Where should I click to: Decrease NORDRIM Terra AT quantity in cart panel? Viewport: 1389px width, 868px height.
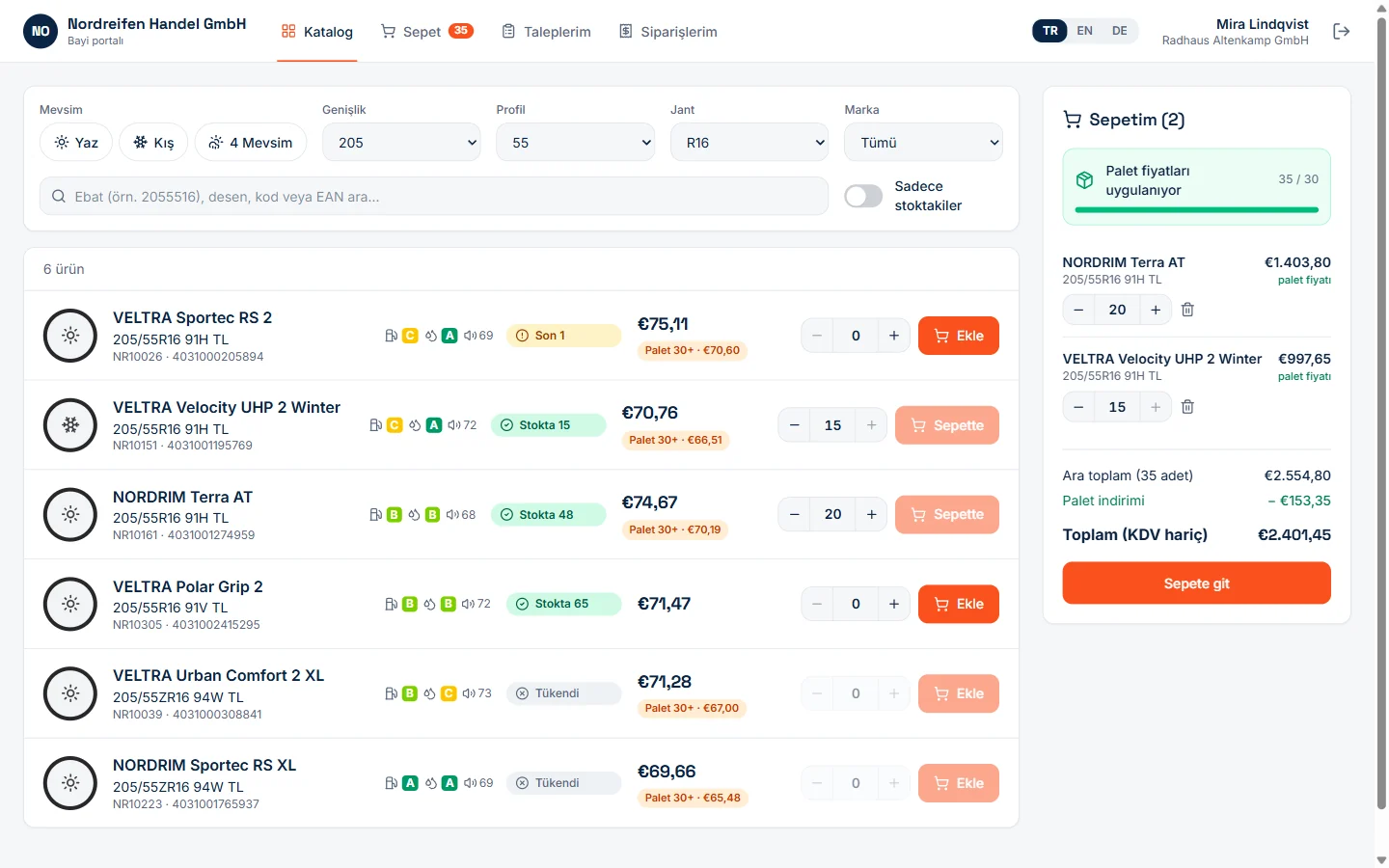[1078, 310]
